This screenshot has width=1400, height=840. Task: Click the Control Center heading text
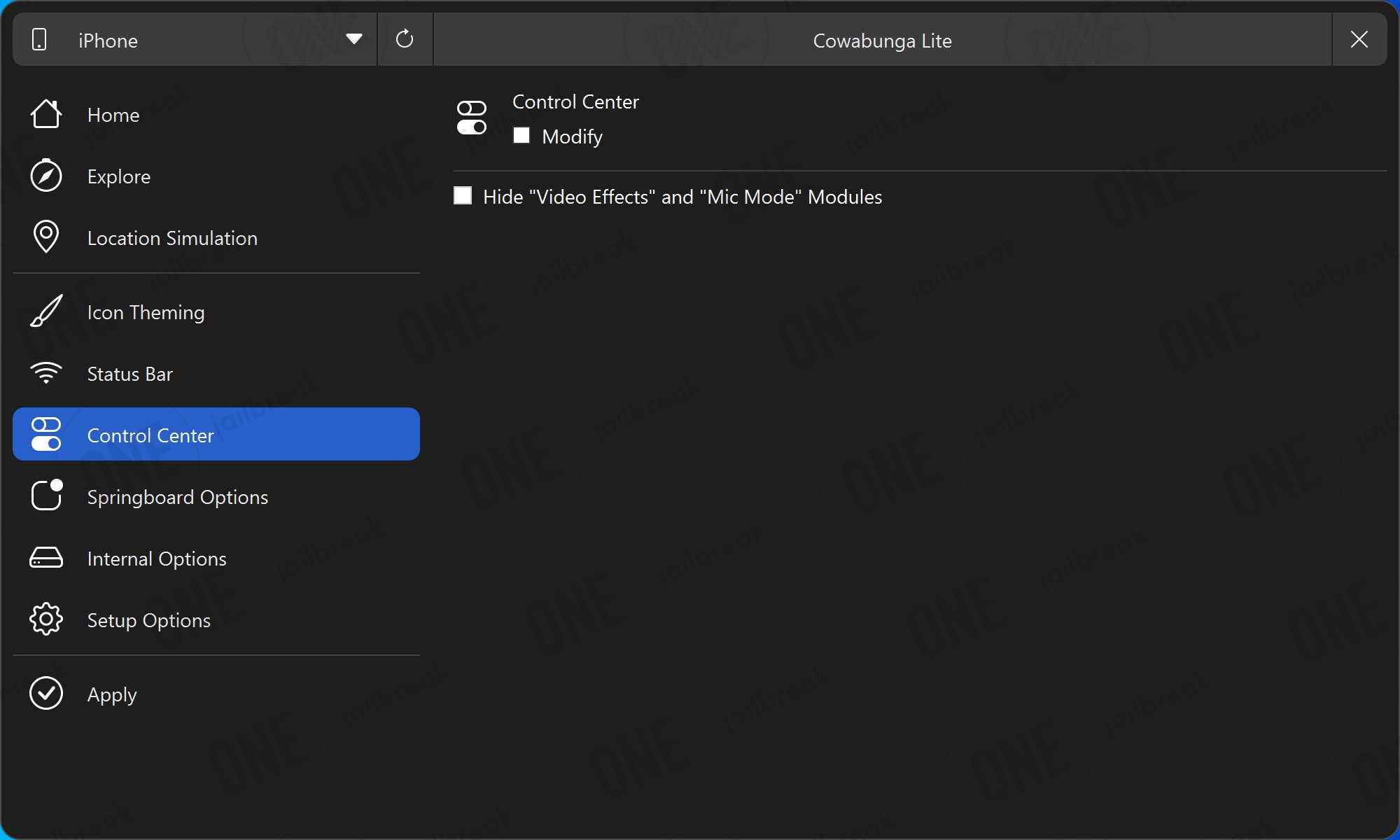575,101
